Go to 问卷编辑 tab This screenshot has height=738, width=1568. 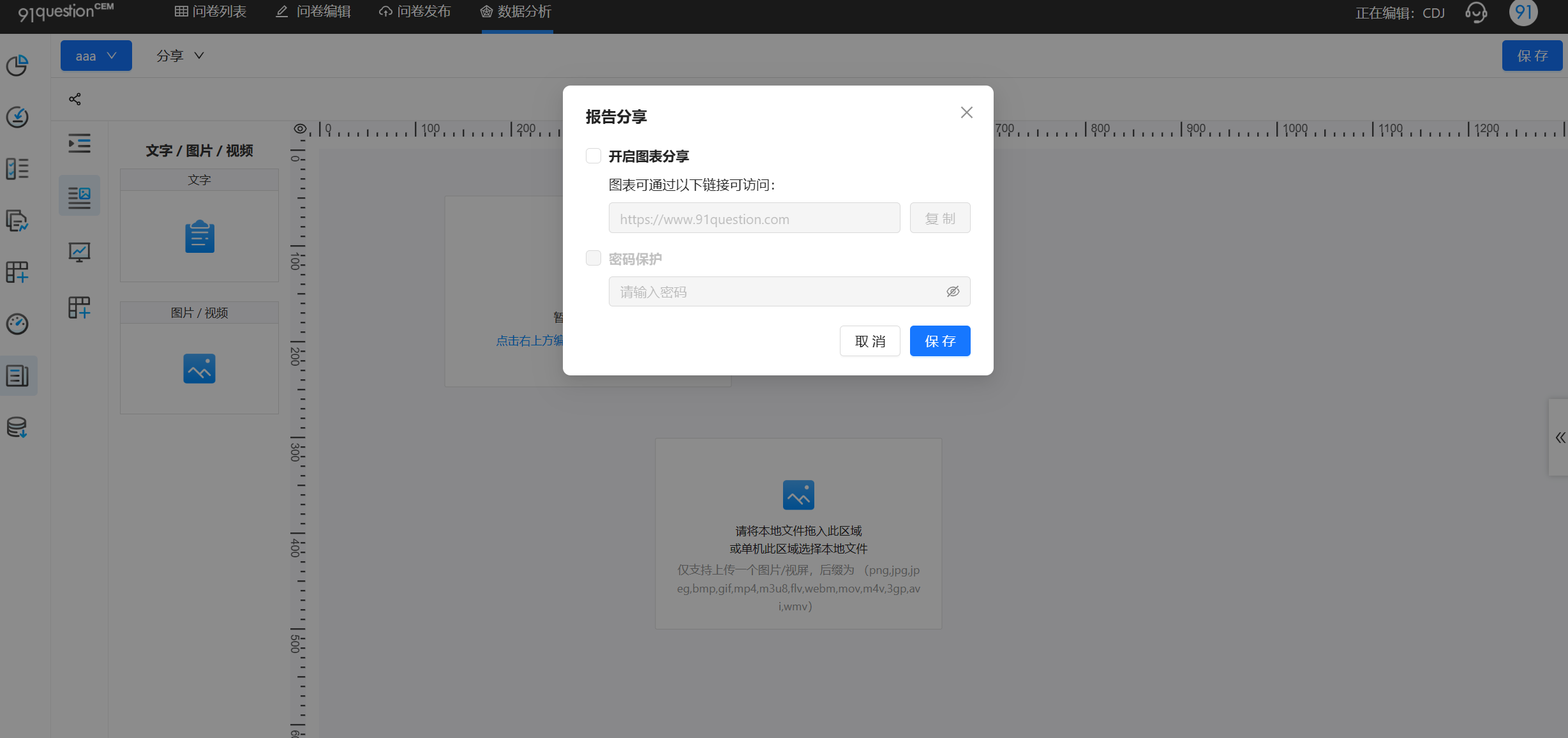(313, 11)
